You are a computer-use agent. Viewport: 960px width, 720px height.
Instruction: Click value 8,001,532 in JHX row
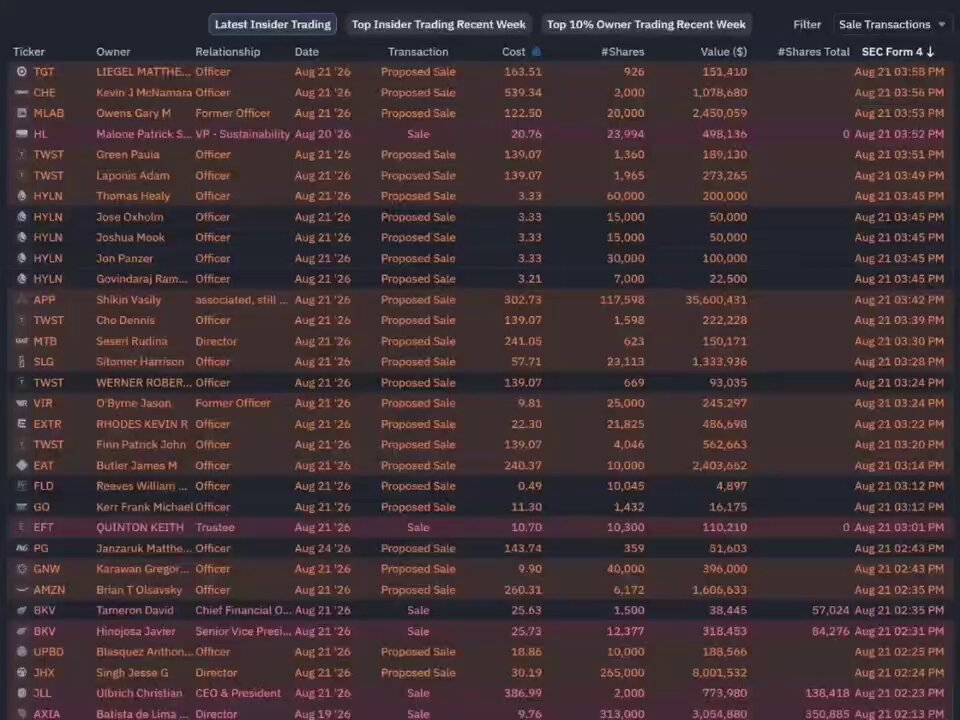[x=719, y=672]
